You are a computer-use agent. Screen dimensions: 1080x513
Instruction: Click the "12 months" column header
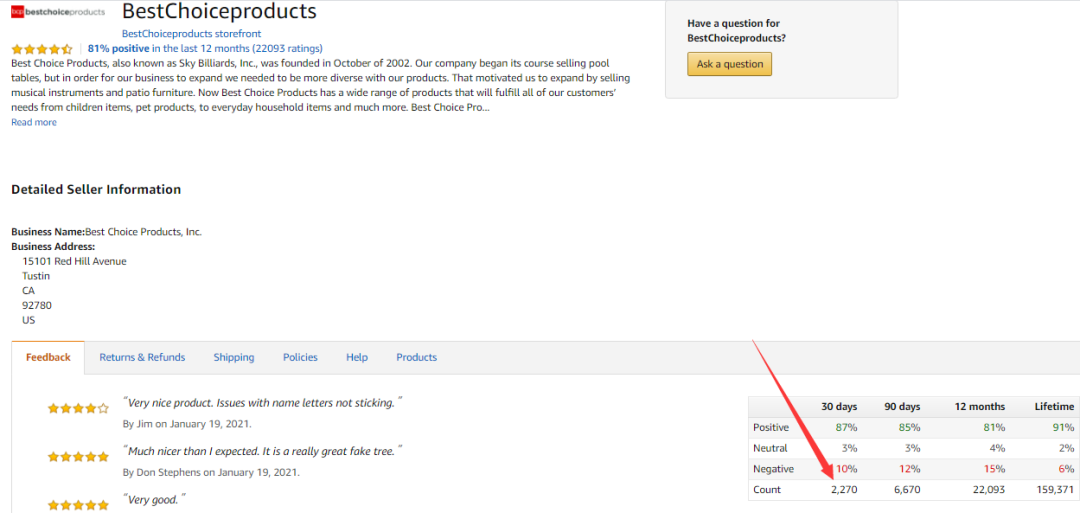pyautogui.click(x=979, y=406)
